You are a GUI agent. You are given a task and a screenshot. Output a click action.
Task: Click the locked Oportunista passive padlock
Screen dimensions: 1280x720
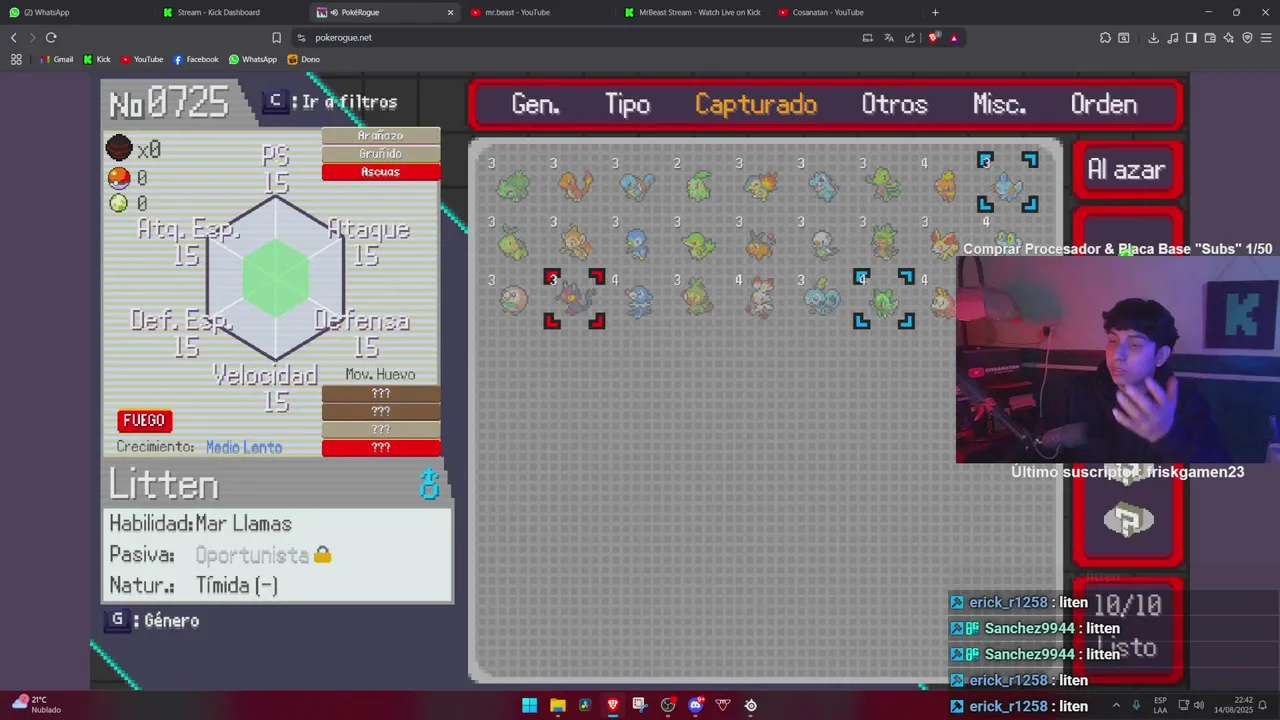pyautogui.click(x=322, y=554)
